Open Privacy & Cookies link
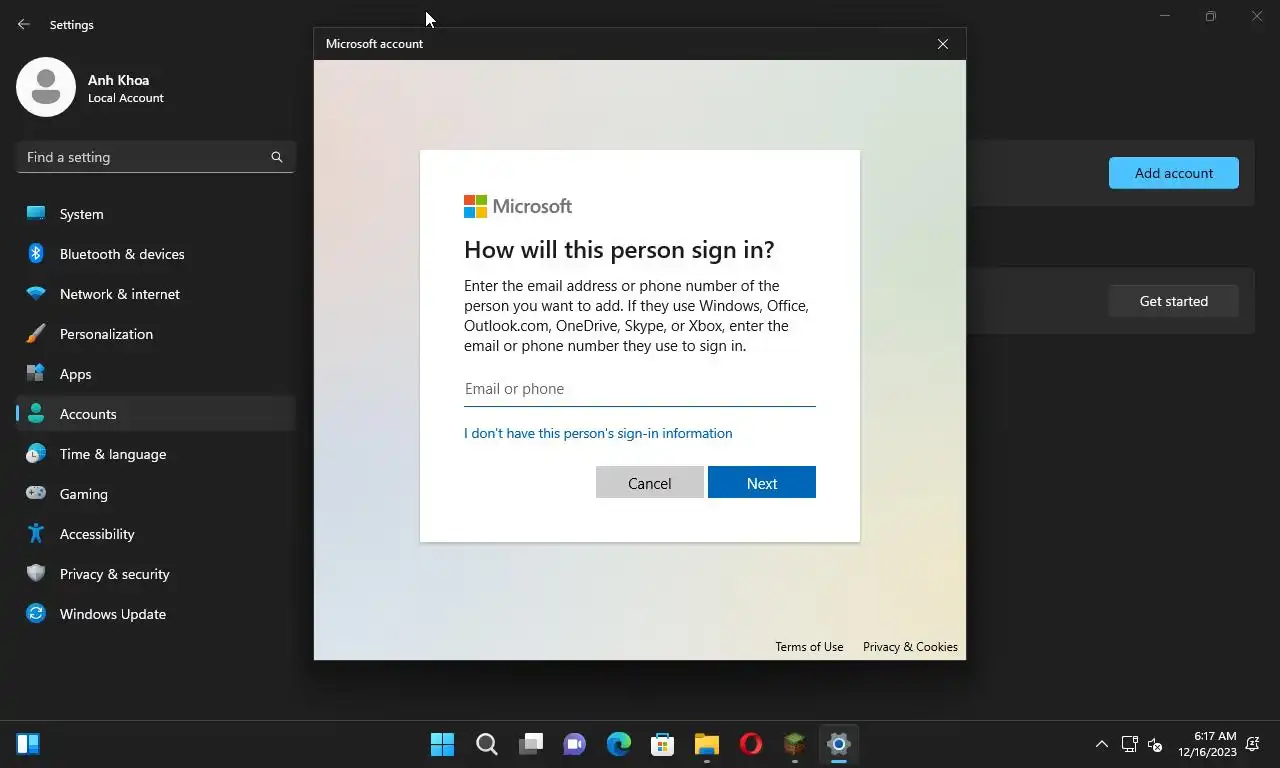Image resolution: width=1280 pixels, height=768 pixels. 910,647
